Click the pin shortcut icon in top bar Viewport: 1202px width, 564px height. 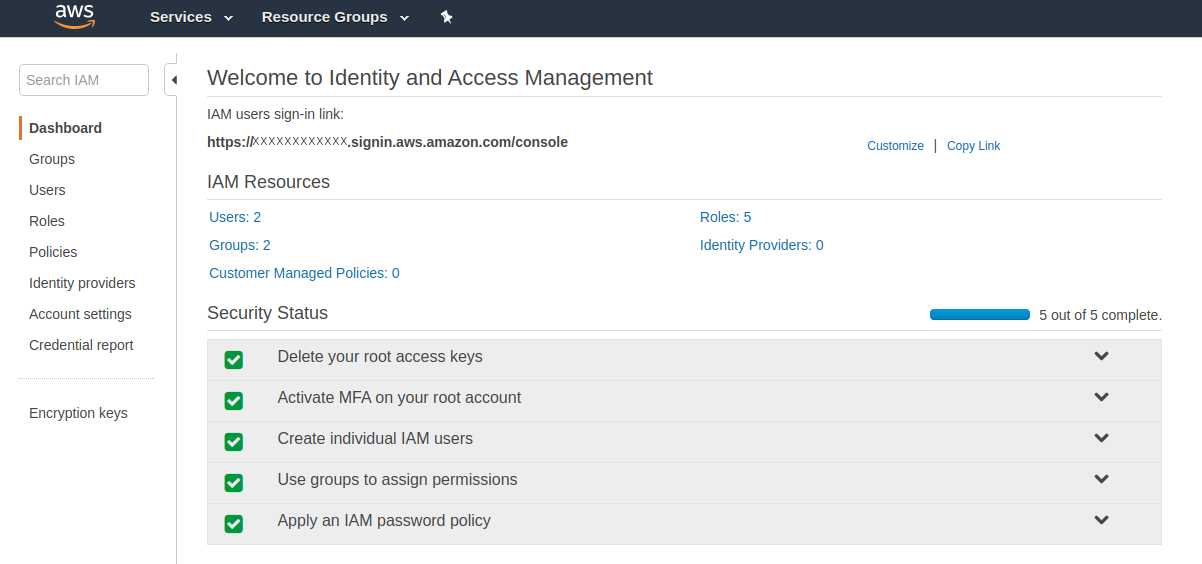(447, 17)
